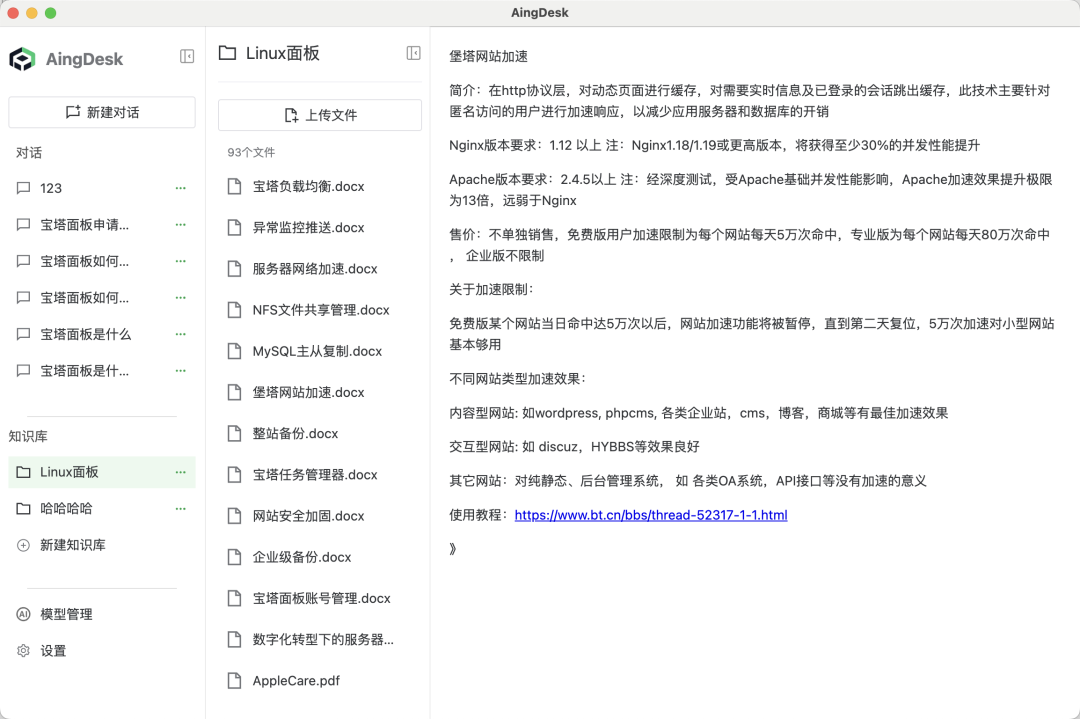Open file 网站安全加固.docx
The width and height of the screenshot is (1080, 719).
[x=320, y=516]
